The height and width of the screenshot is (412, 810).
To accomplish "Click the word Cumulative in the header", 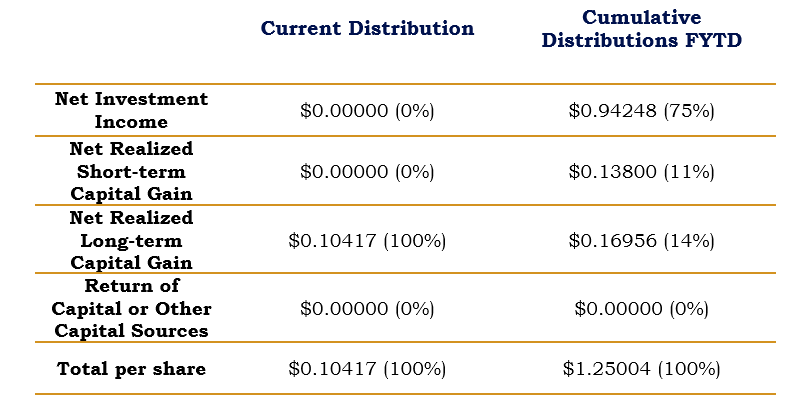I will click(x=642, y=17).
